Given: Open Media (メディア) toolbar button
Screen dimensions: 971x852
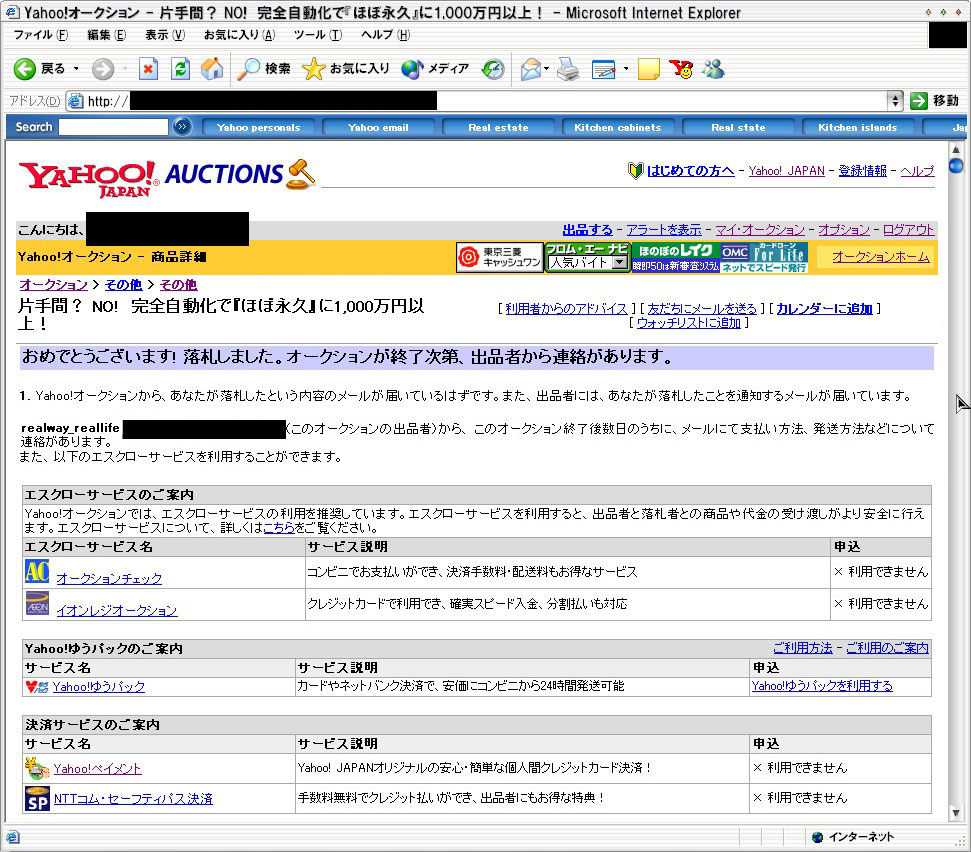Looking at the screenshot, I should tap(435, 69).
